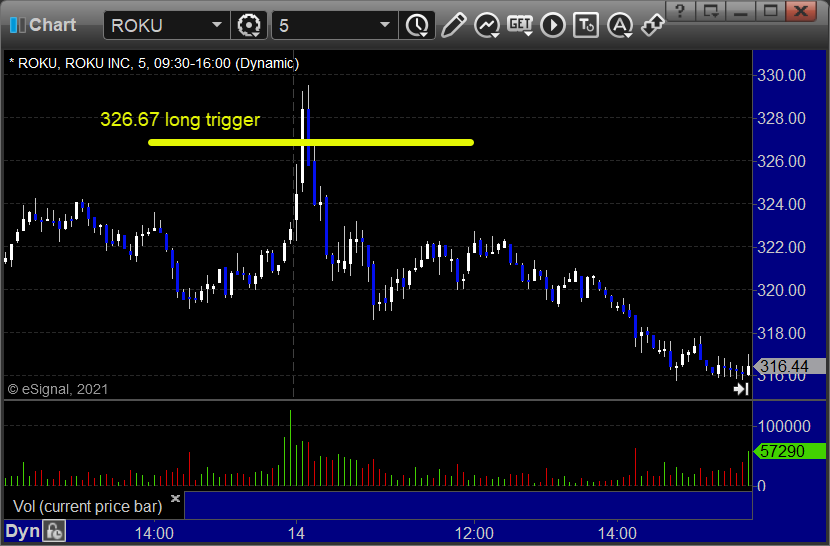
Task: Click the 328.00 price axis label
Action: [x=781, y=118]
